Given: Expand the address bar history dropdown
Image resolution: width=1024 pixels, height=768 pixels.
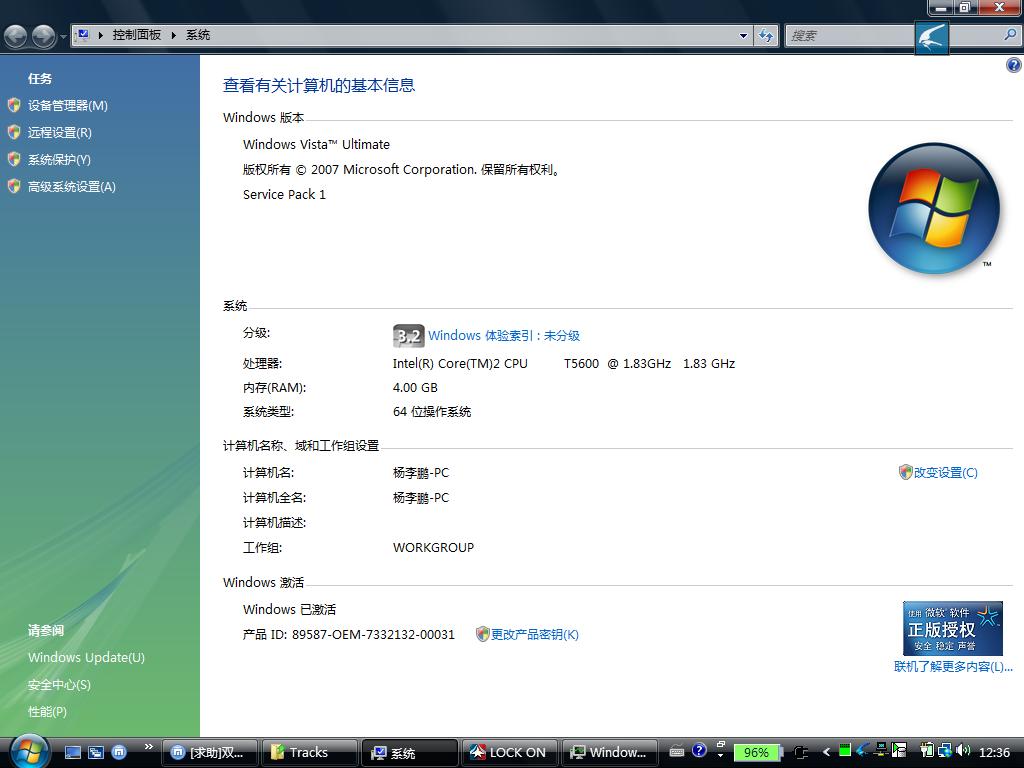Looking at the screenshot, I should 743,35.
